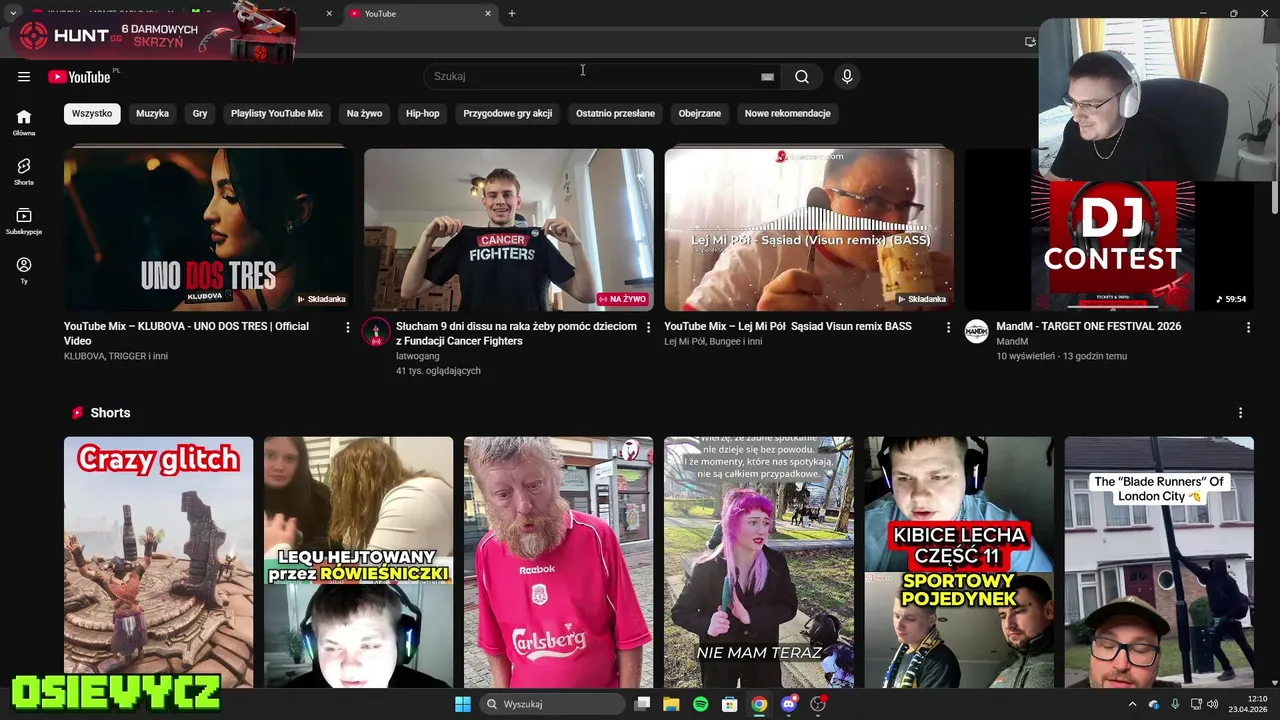Open options menu for KLUBOVA UNO DOS TRES mix
Viewport: 1280px width, 720px height.
pyautogui.click(x=348, y=327)
